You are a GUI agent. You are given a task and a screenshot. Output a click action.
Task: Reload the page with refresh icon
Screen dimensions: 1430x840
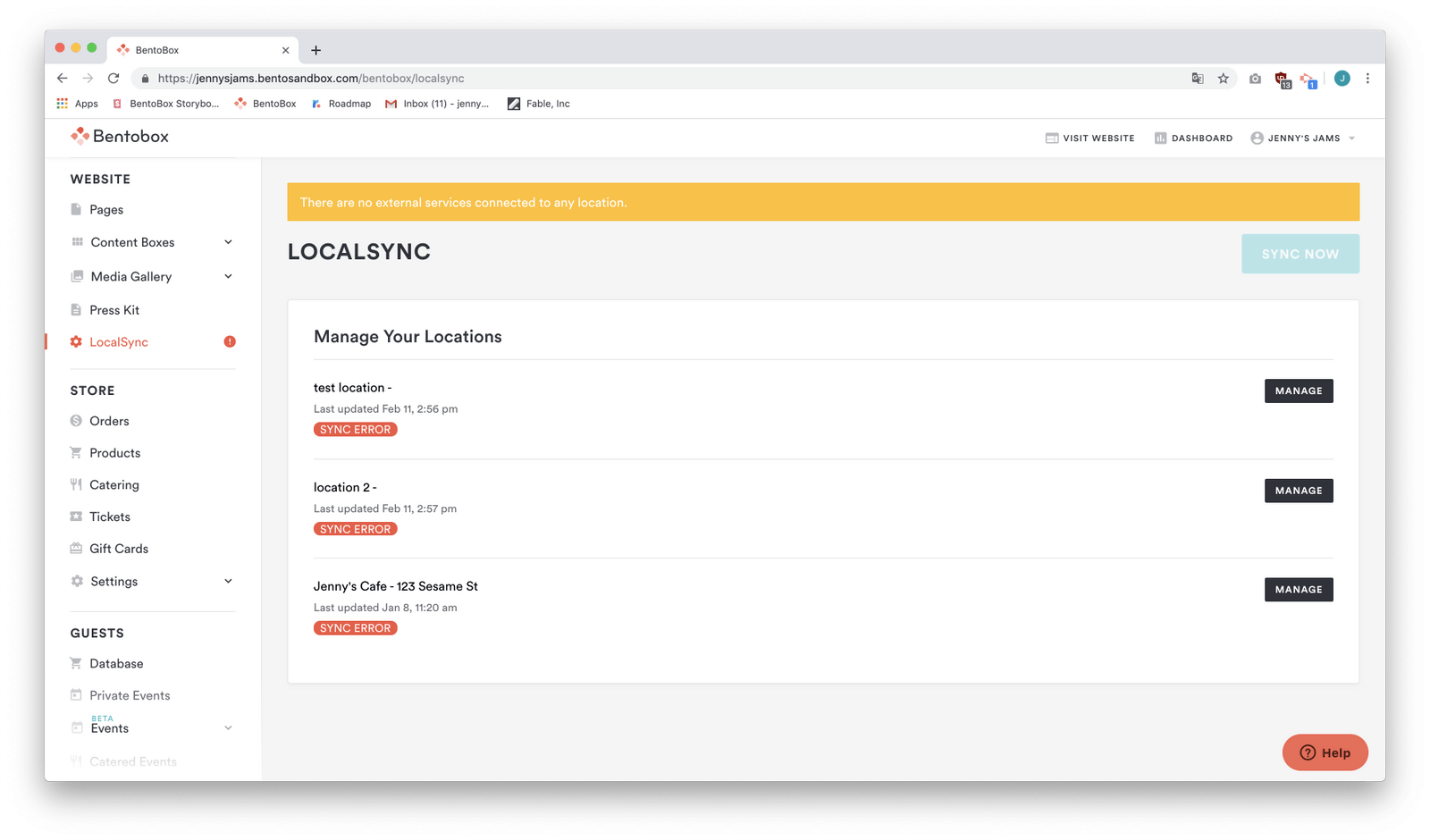tap(114, 79)
